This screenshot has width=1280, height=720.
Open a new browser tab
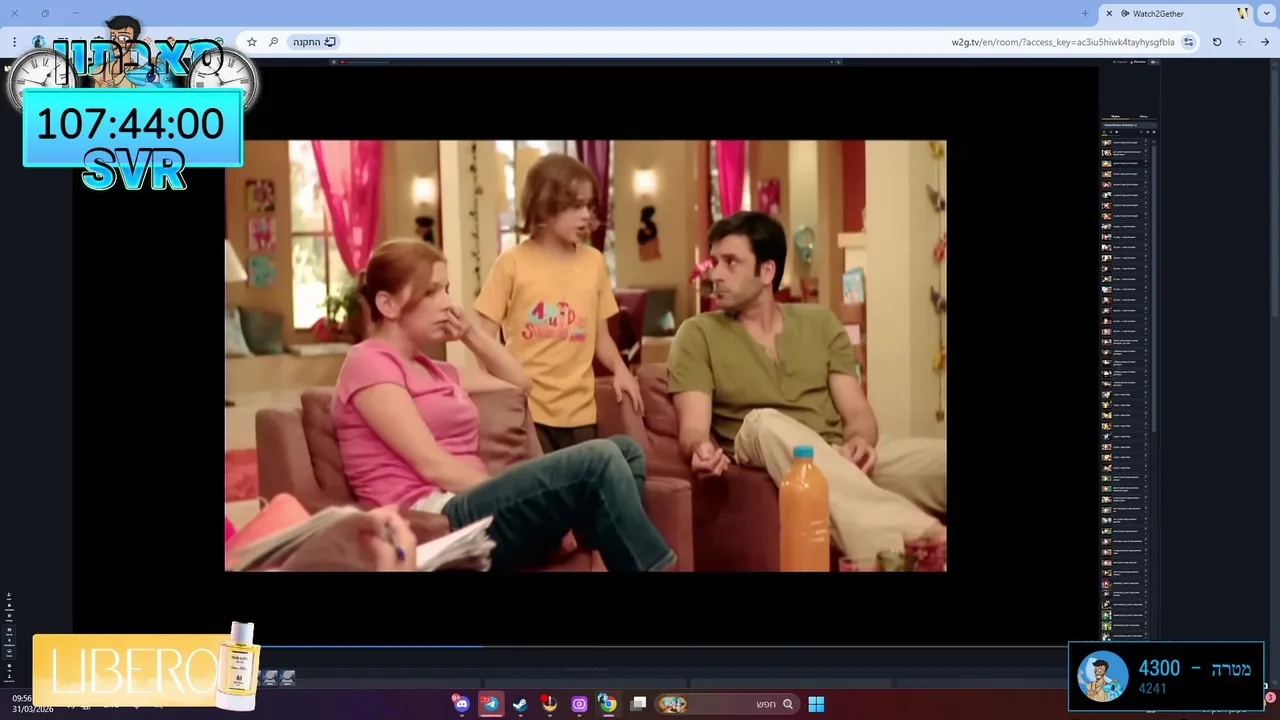point(1085,13)
